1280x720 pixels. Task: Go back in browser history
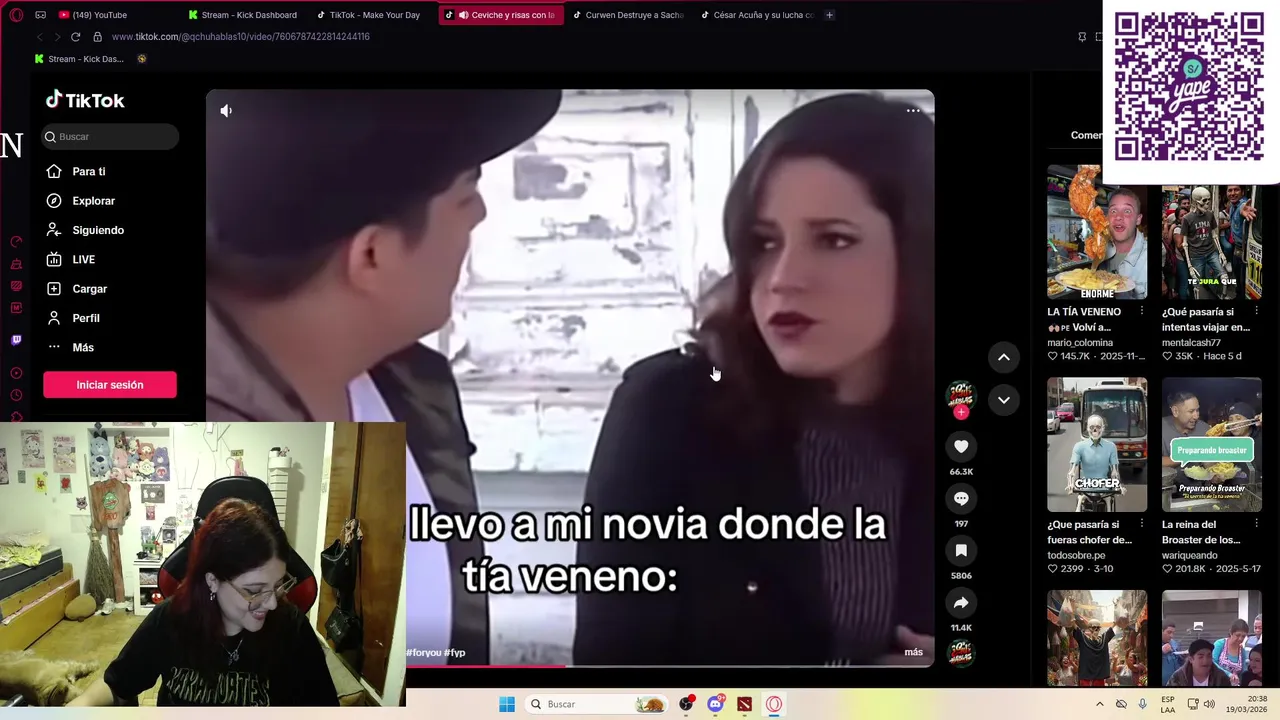click(x=39, y=37)
